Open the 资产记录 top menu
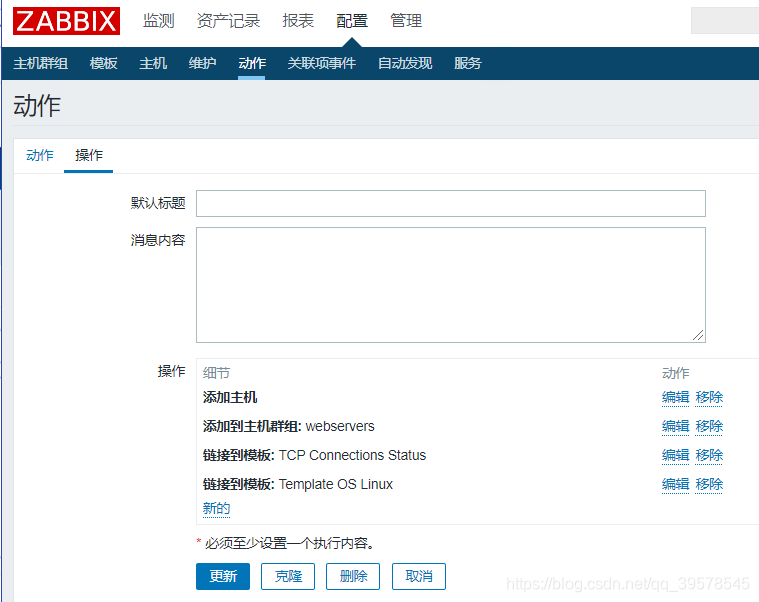 pos(228,21)
